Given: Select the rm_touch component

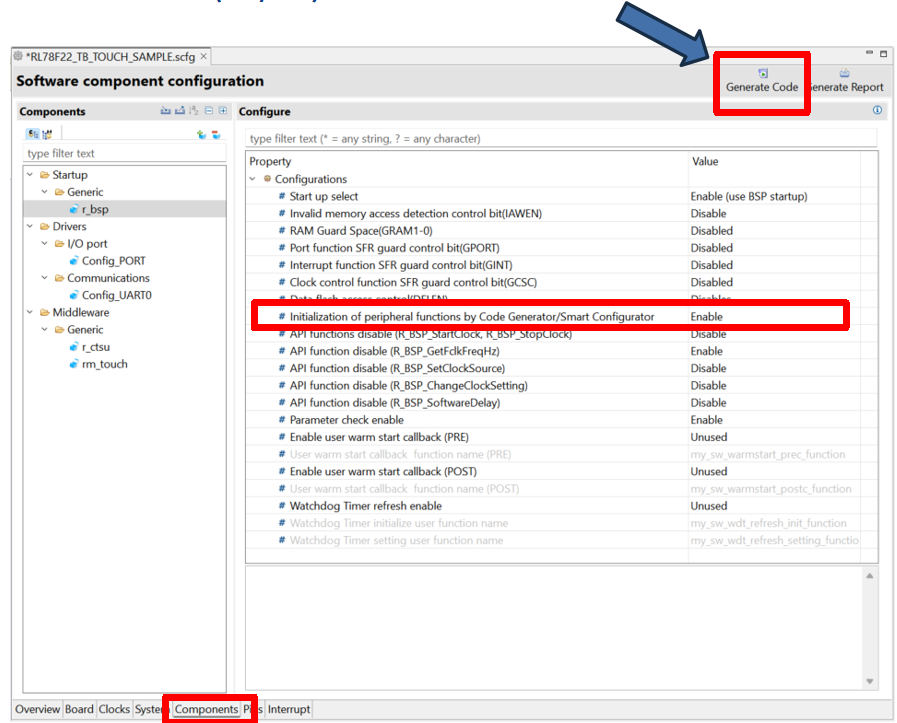Looking at the screenshot, I should 105,364.
